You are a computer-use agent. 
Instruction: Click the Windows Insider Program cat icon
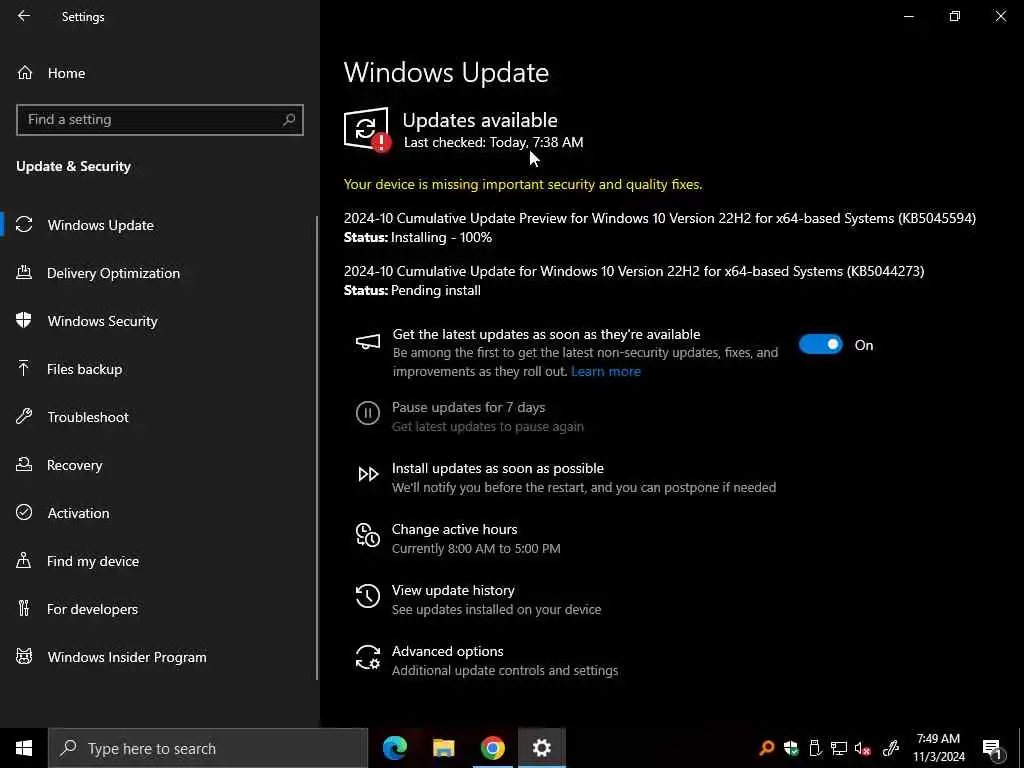pyautogui.click(x=24, y=657)
